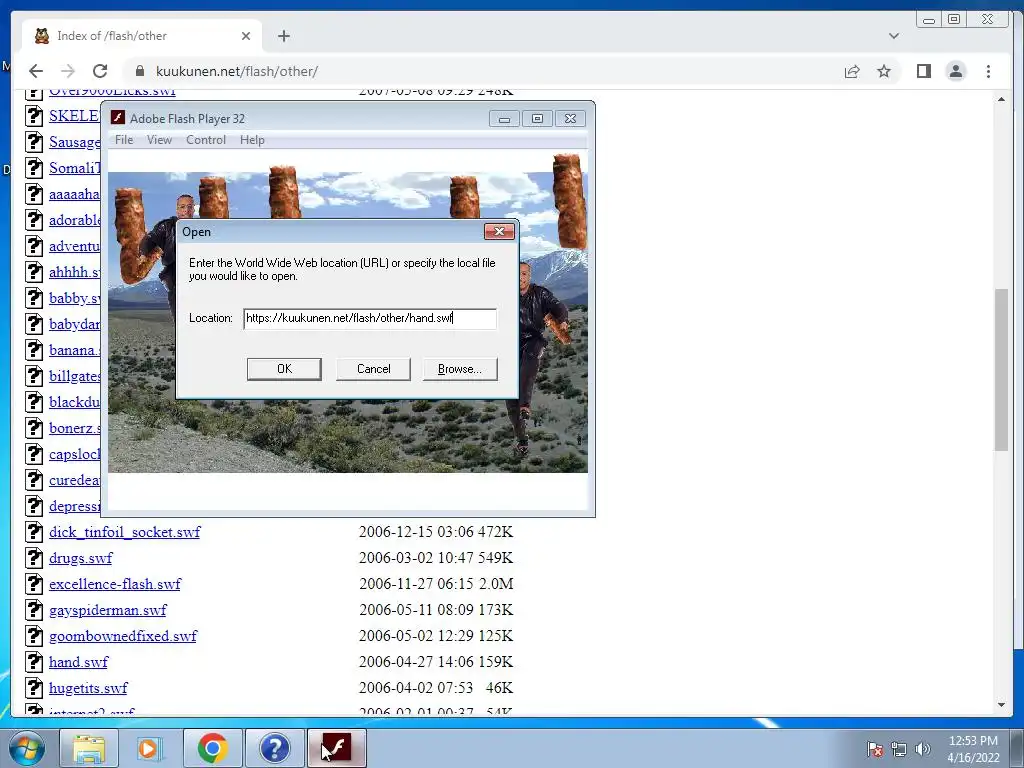Open volume tray icon

(923, 749)
